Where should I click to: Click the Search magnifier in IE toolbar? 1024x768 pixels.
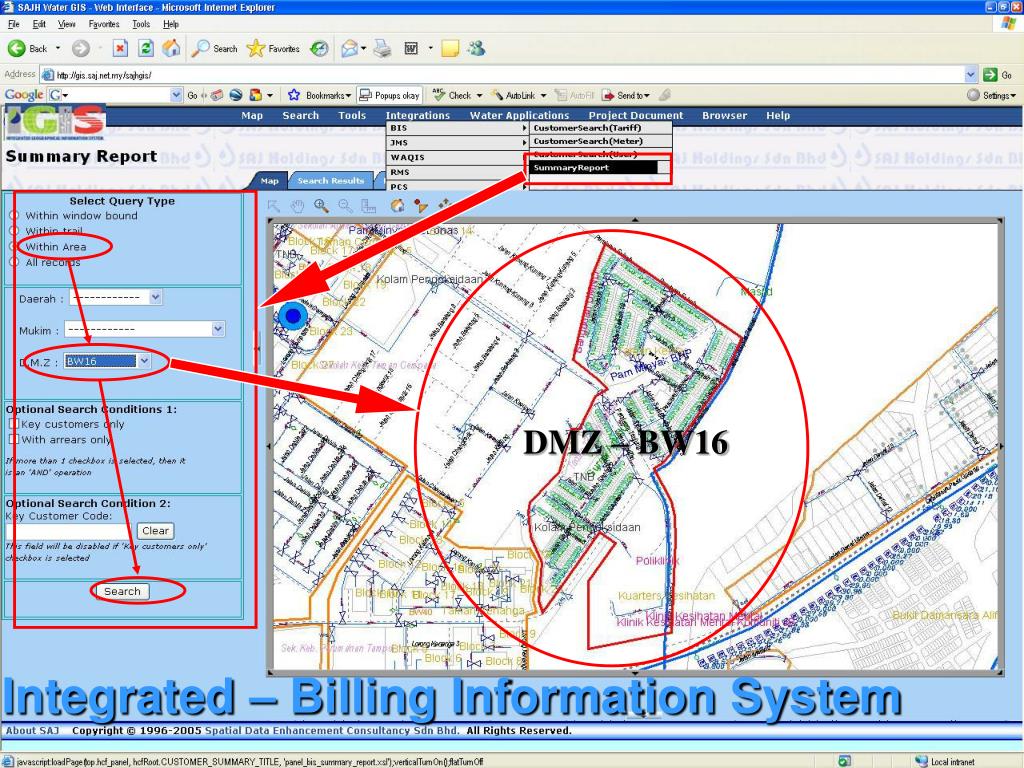click(x=214, y=48)
